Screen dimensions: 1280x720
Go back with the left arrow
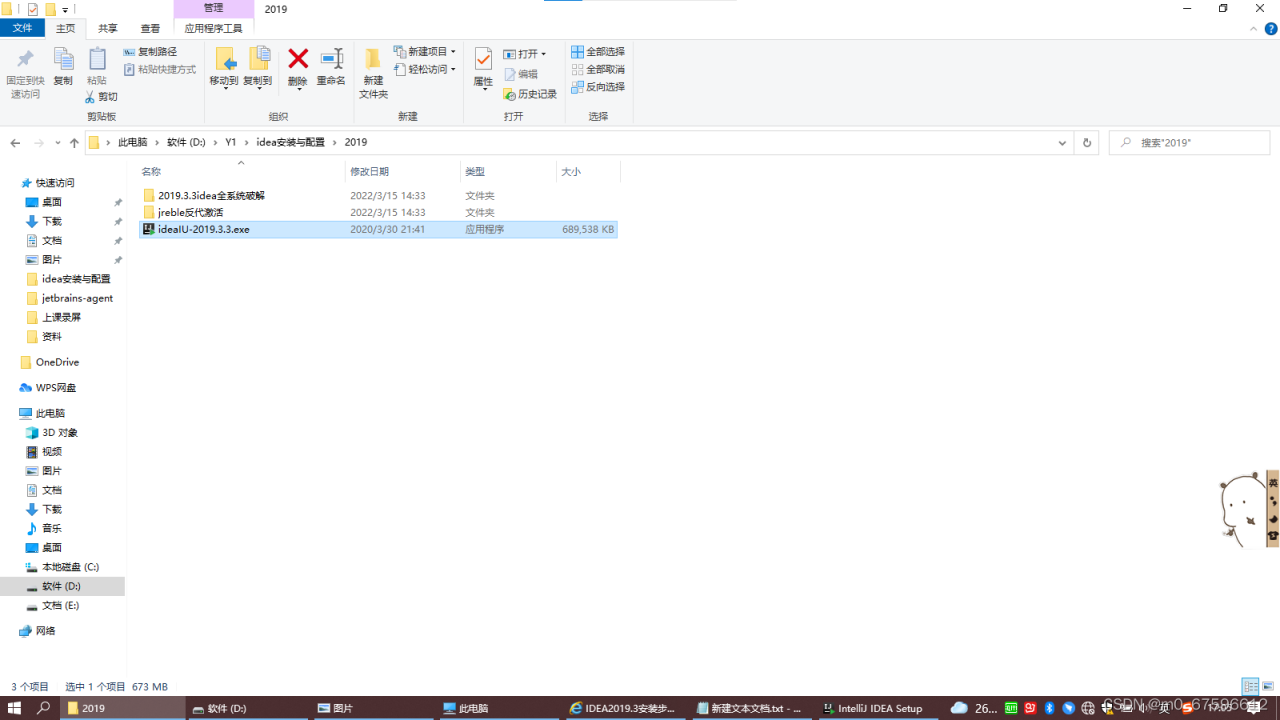click(15, 143)
